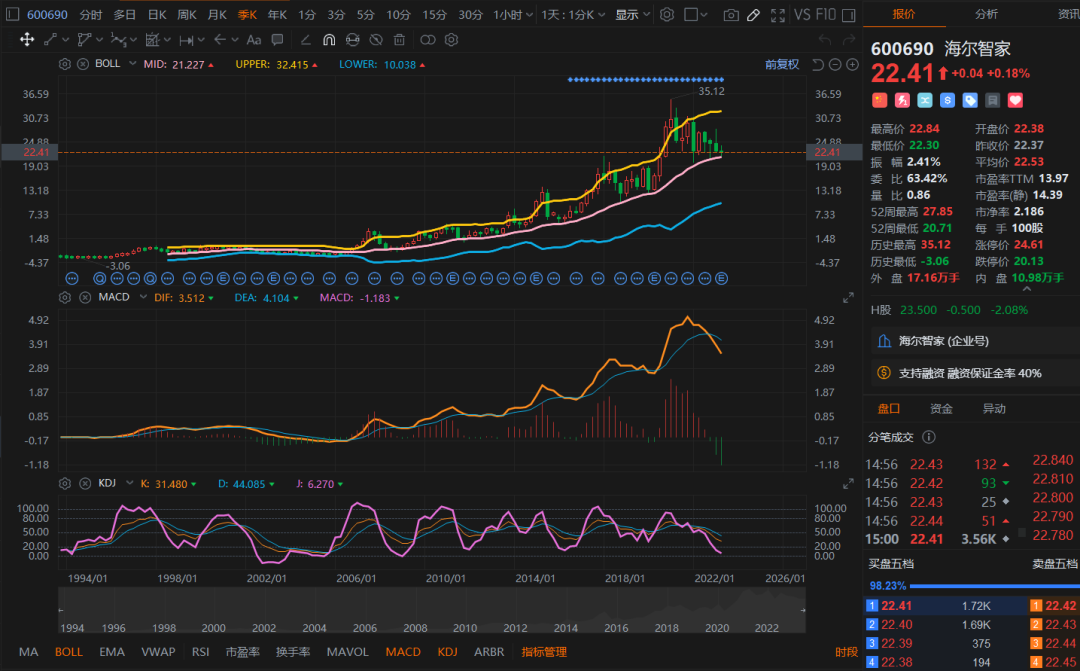
Task: Click the trash icon to delete drawings
Action: coord(399,40)
